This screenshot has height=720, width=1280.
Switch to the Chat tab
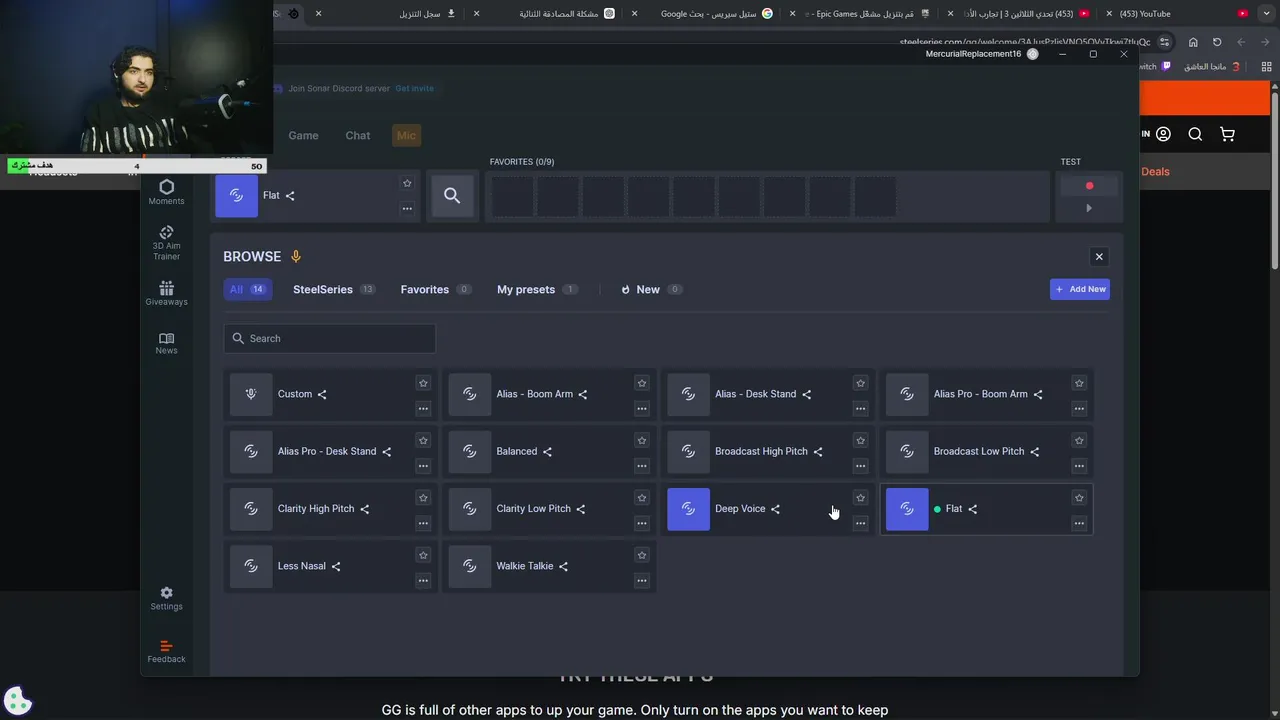[358, 135]
